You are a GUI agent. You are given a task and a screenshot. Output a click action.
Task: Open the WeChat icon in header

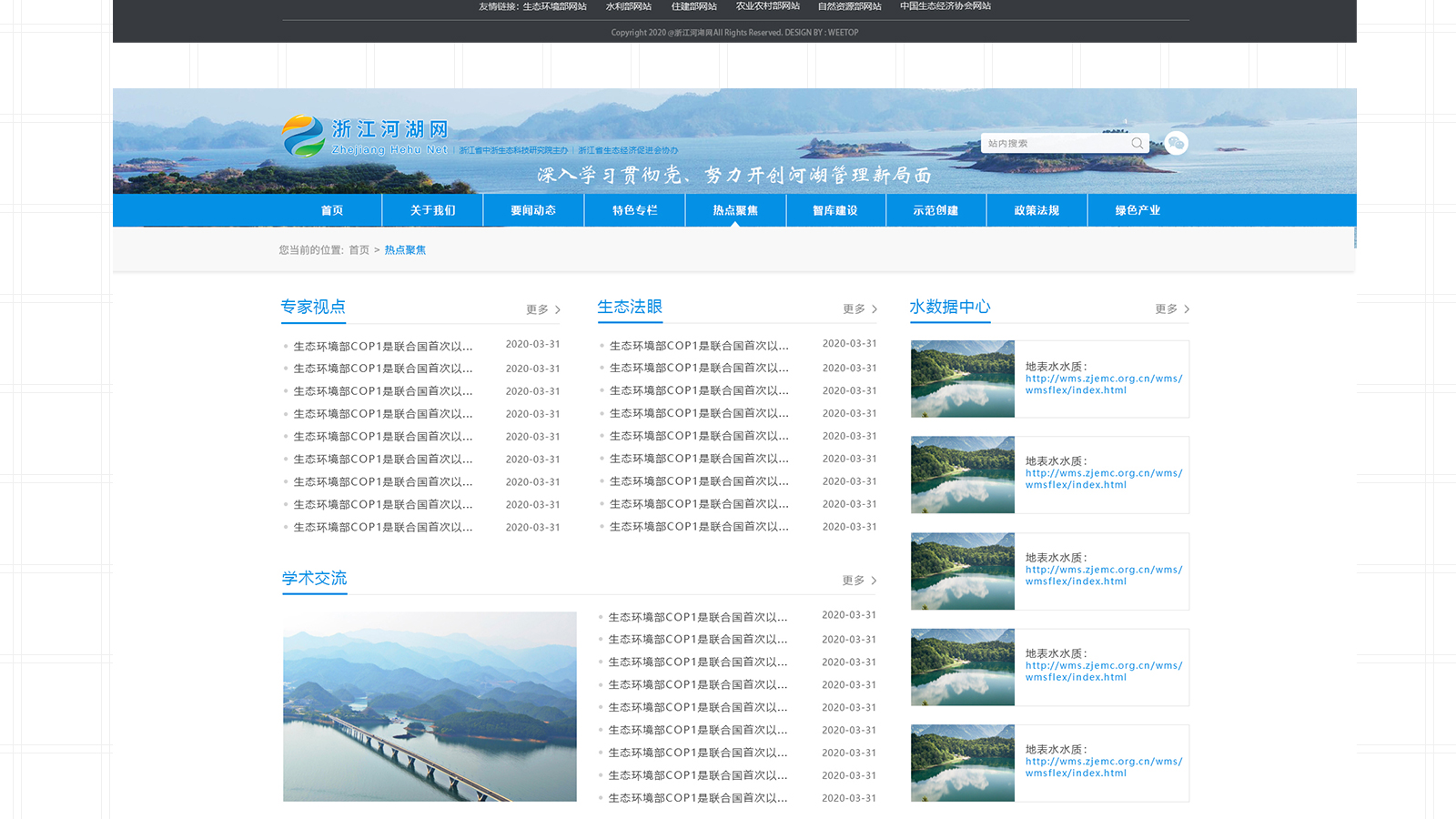1176,143
